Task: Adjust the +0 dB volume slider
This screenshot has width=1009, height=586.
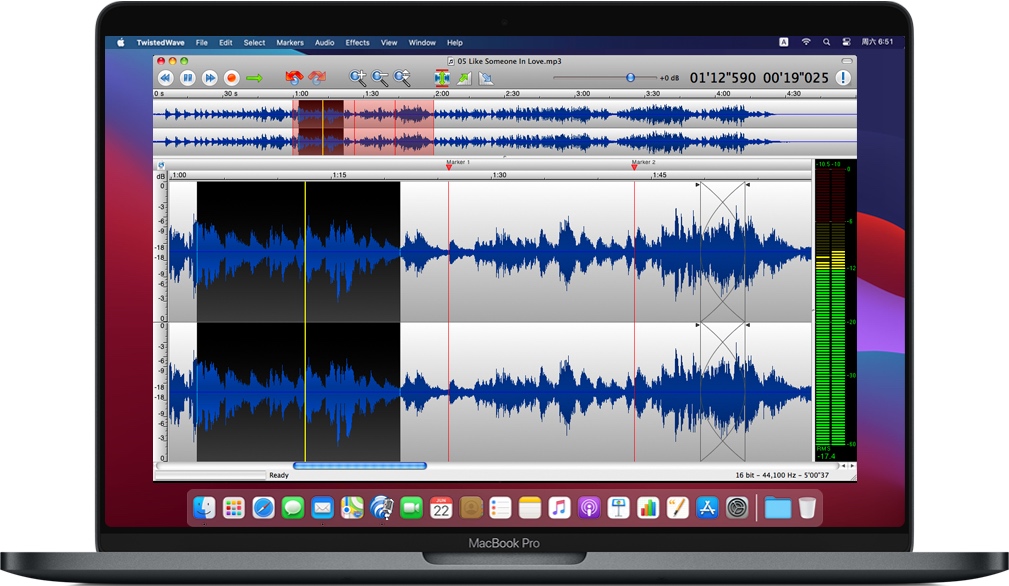Action: coord(629,77)
